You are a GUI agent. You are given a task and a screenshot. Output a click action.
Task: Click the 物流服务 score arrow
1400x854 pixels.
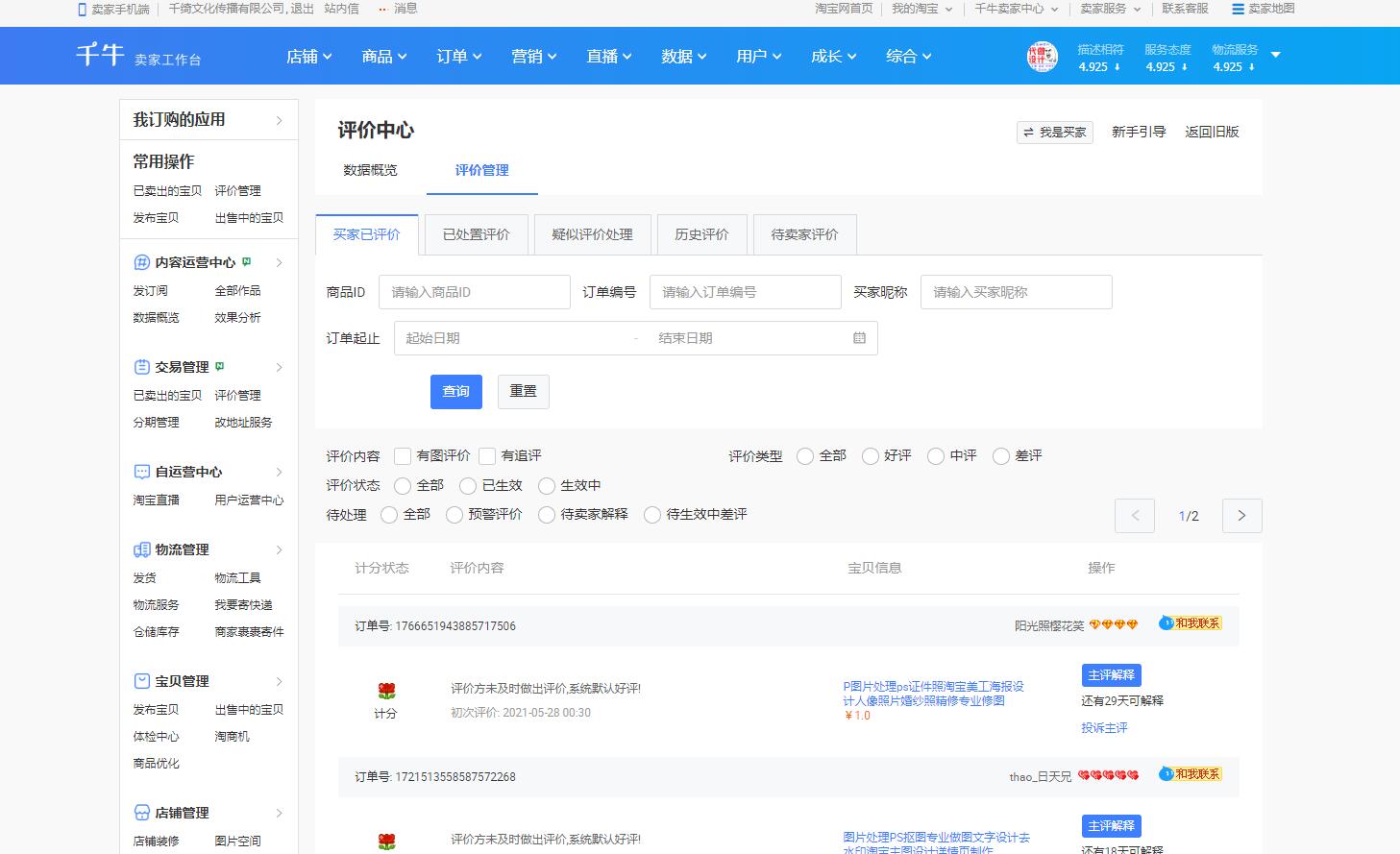[x=1252, y=67]
